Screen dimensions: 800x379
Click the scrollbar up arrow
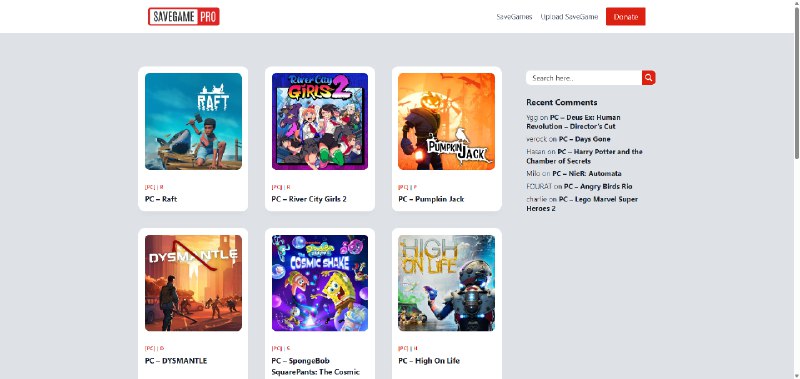pyautogui.click(x=796, y=4)
